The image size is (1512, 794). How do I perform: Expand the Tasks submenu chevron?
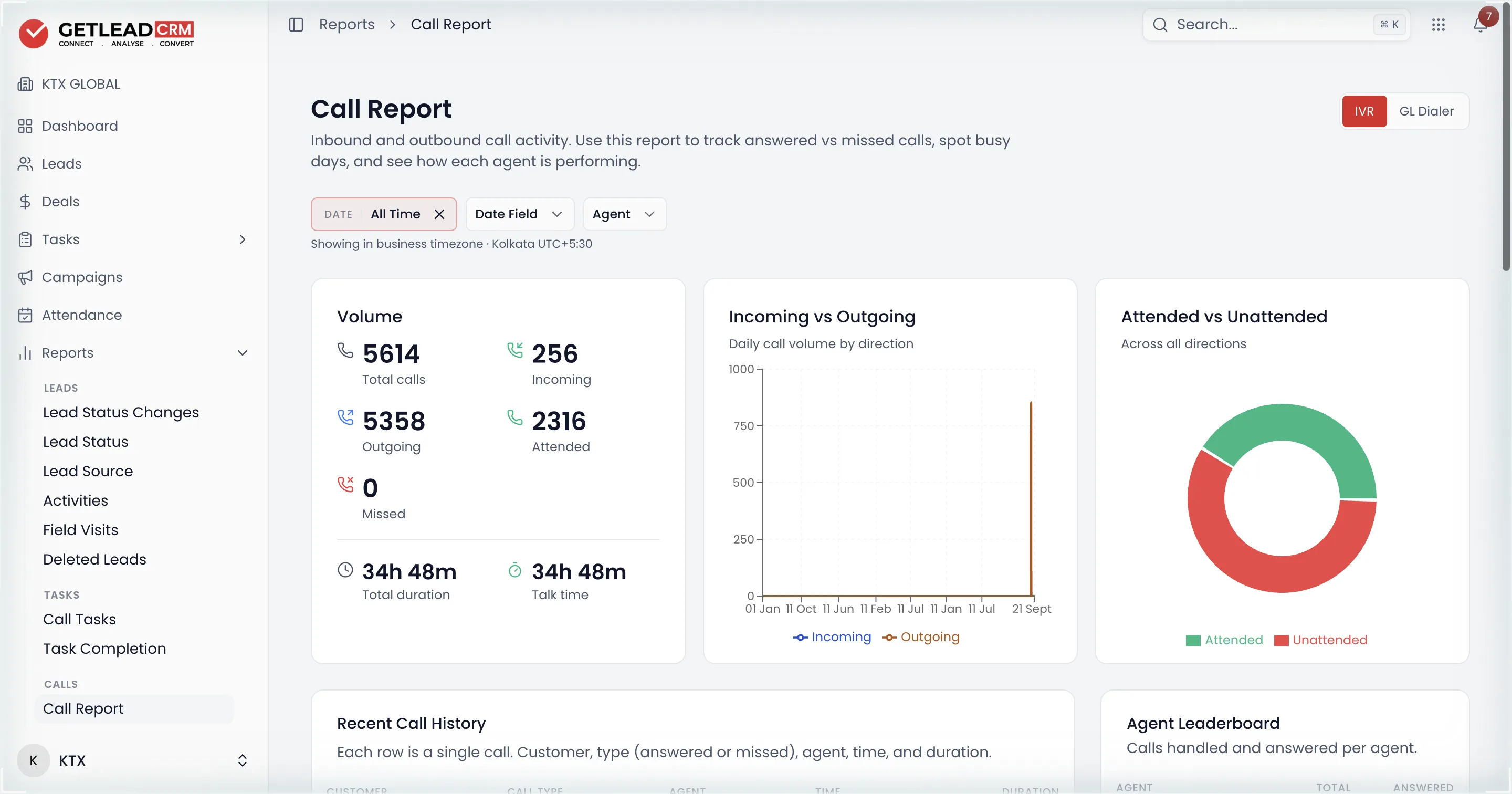pos(243,239)
